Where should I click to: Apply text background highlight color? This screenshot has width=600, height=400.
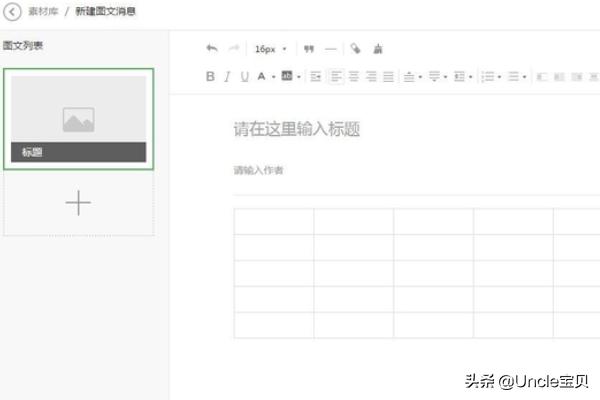287,76
